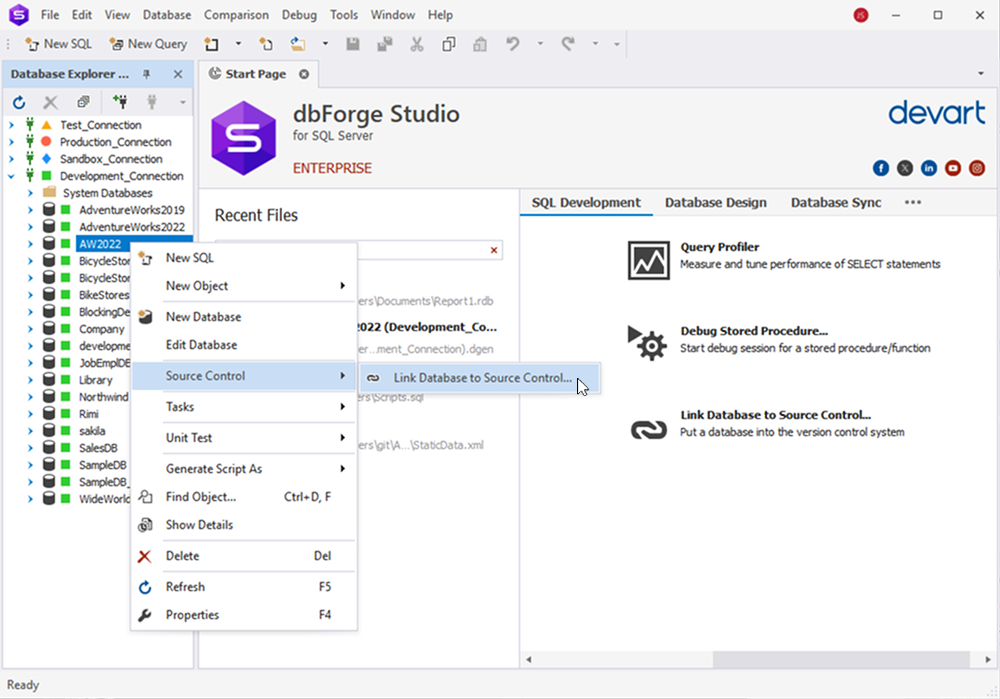Select the Cut toolbar icon
1000x699 pixels.
(416, 44)
